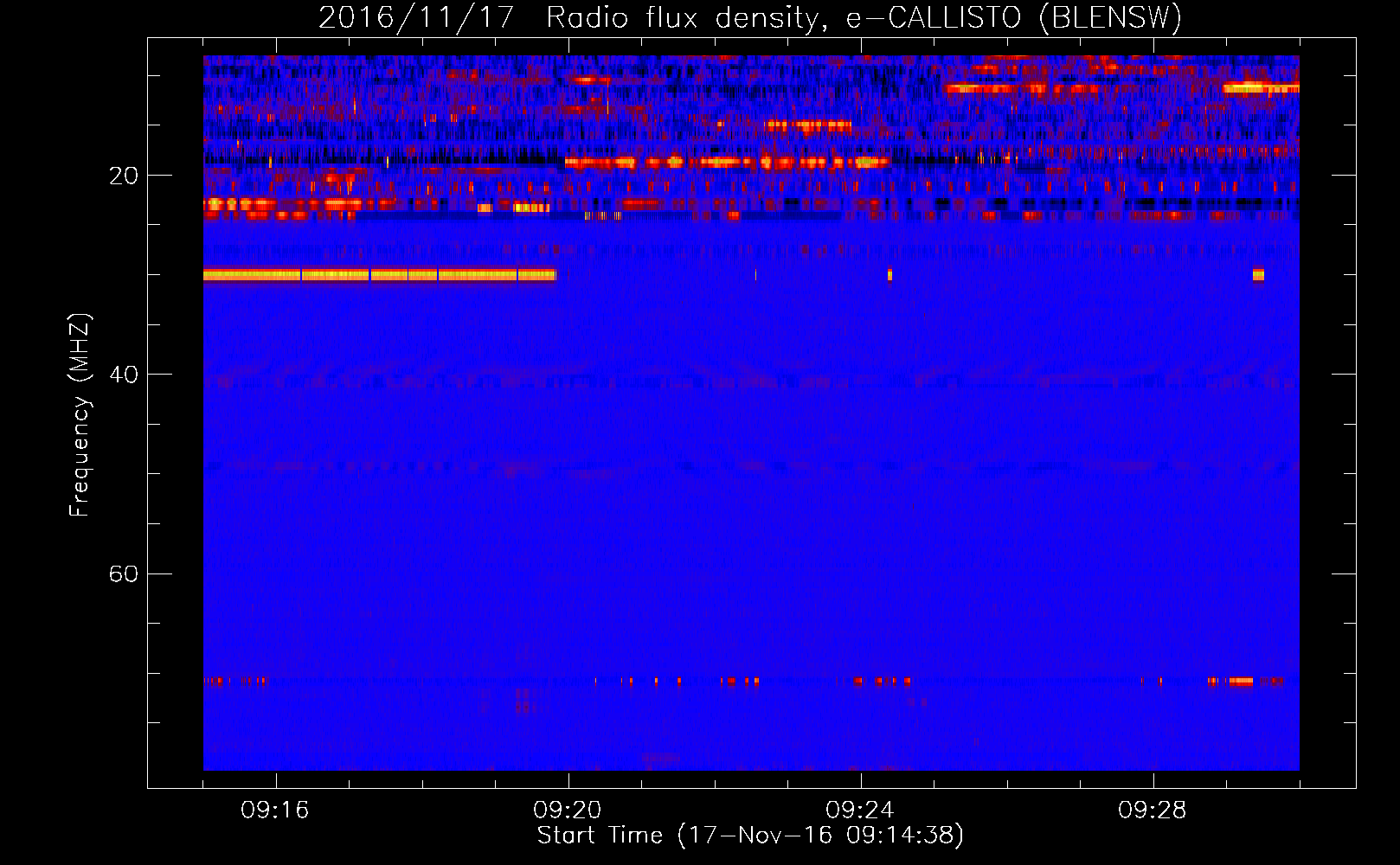Click the 09:20 time tick label
Screen dimensions: 1400x865
point(568,811)
